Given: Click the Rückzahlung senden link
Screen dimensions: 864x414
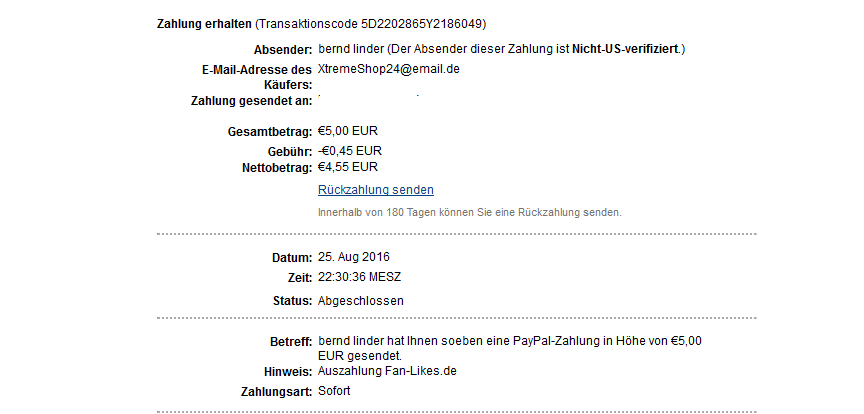Looking at the screenshot, I should click(x=375, y=190).
